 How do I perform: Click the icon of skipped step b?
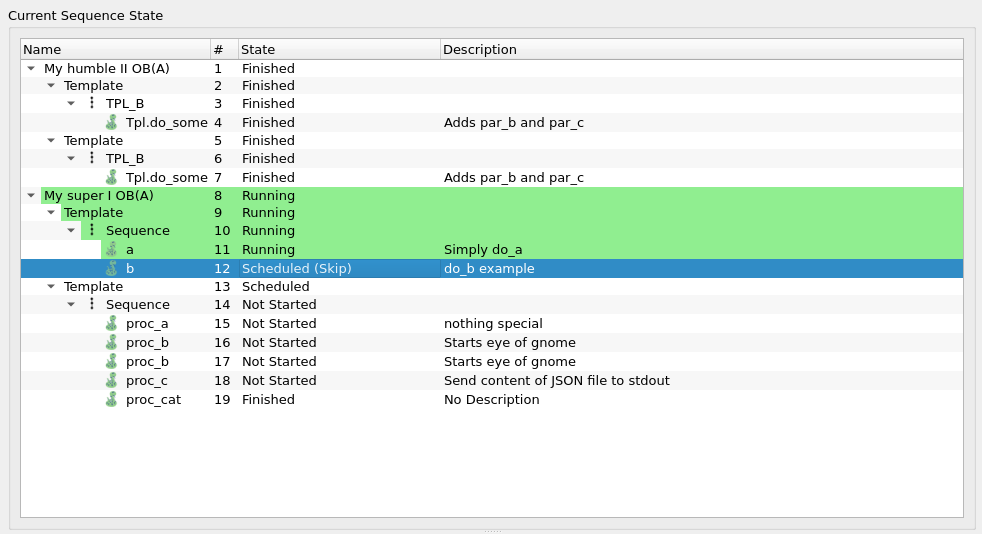[112, 269]
